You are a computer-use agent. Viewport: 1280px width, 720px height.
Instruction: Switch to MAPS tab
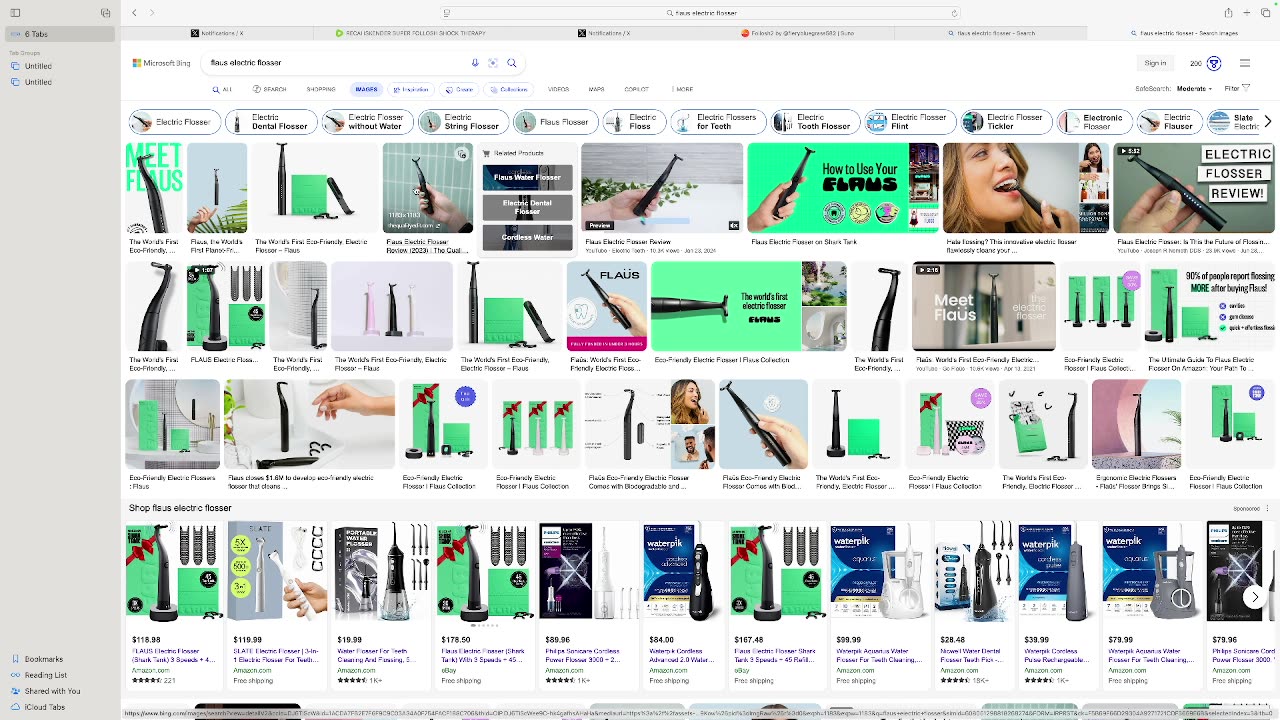pyautogui.click(x=596, y=89)
